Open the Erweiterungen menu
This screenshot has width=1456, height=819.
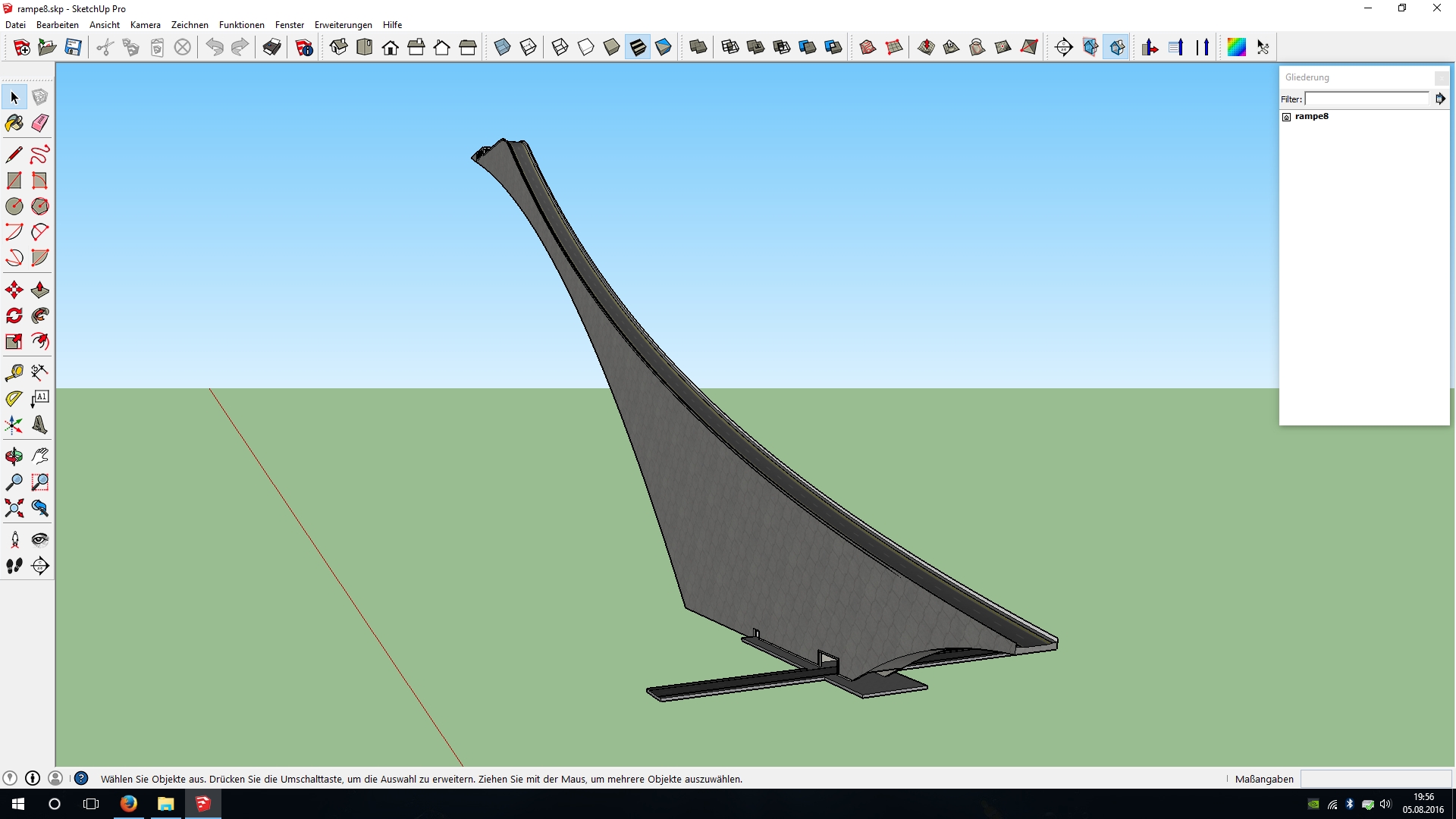coord(343,25)
